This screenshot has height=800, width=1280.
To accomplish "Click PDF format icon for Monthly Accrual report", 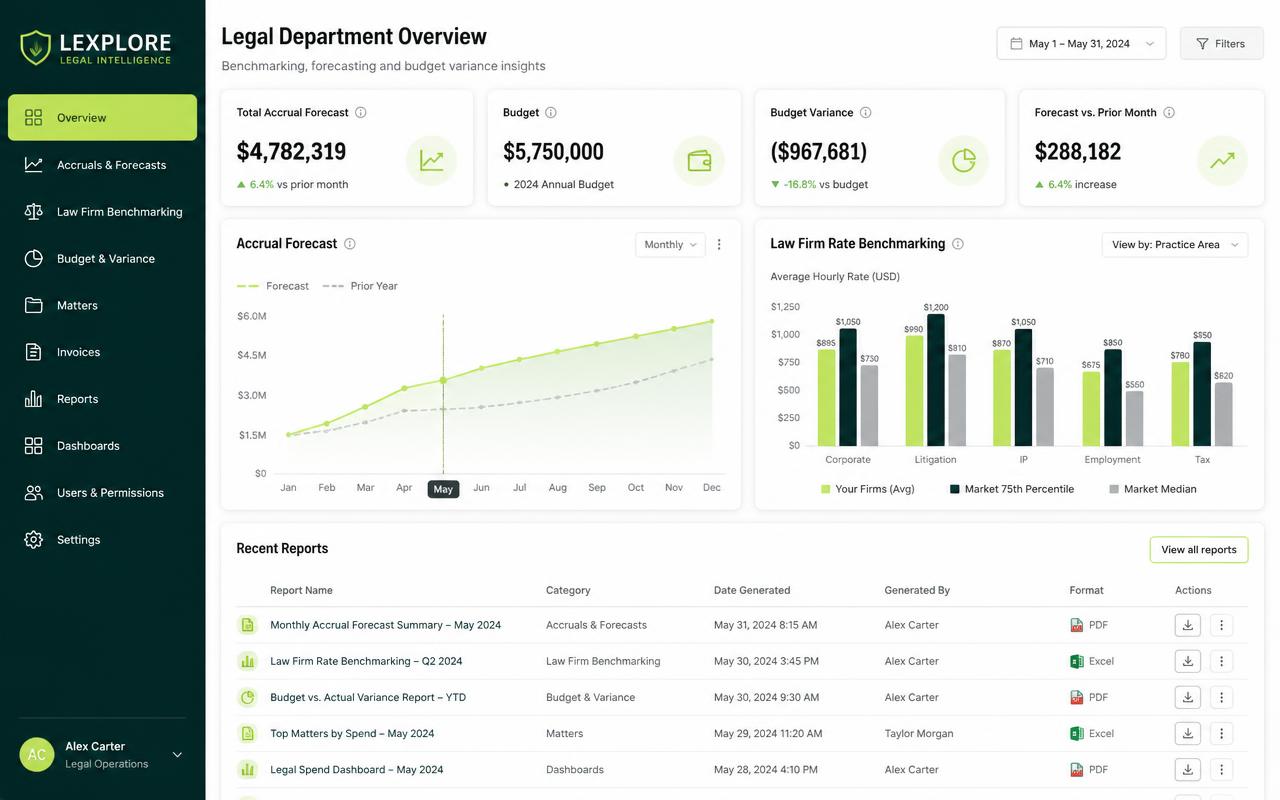I will [1077, 625].
